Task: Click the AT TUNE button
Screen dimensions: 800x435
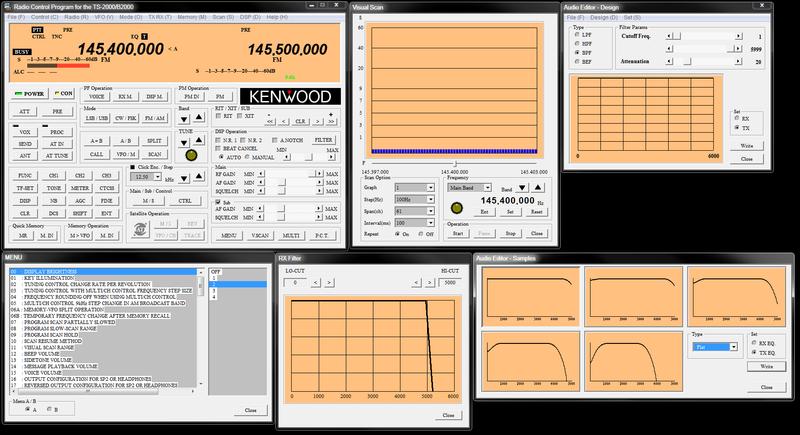Action: coord(57,156)
